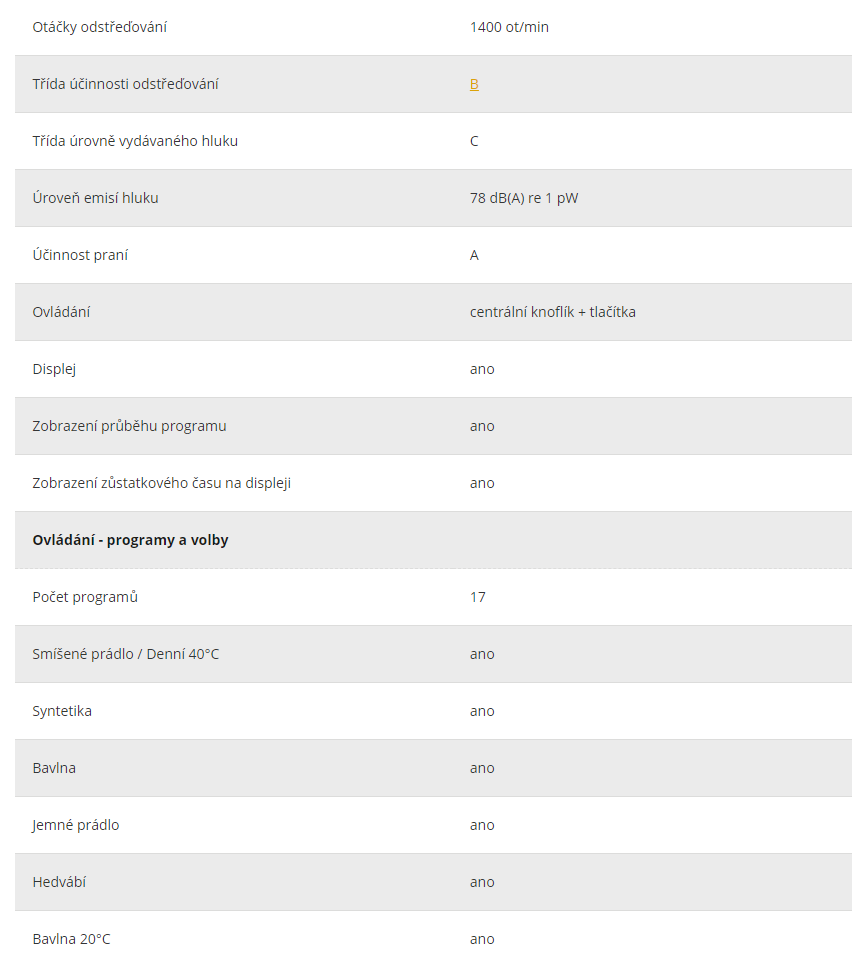This screenshot has height=963, width=868.
Task: Click the 'Bavlna 20°C' row label
Action: (71, 939)
